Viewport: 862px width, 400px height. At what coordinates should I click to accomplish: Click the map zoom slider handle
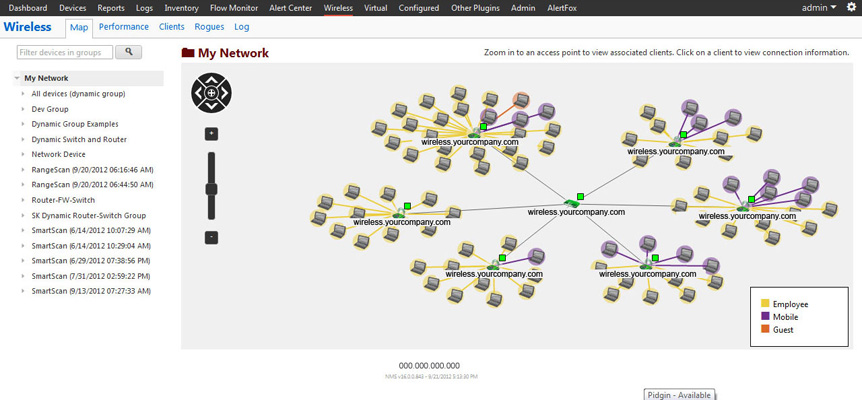click(x=211, y=189)
